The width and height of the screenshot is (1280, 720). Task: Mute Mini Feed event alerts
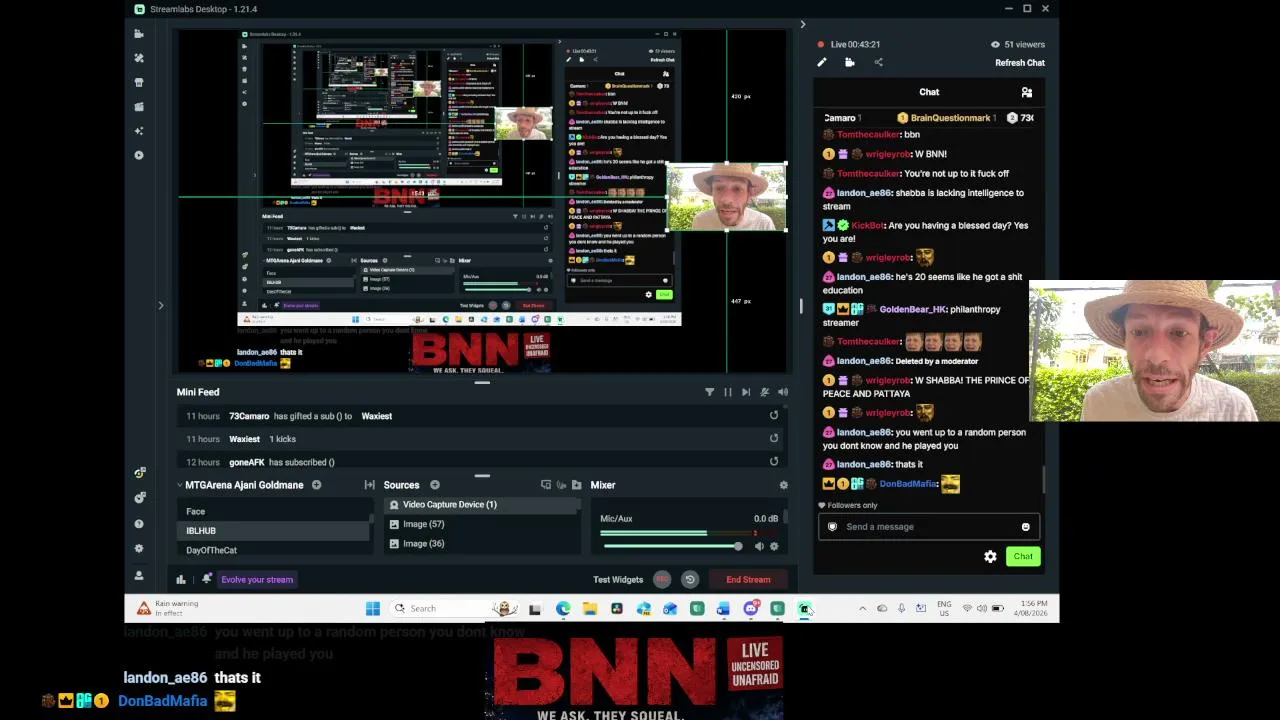point(765,392)
